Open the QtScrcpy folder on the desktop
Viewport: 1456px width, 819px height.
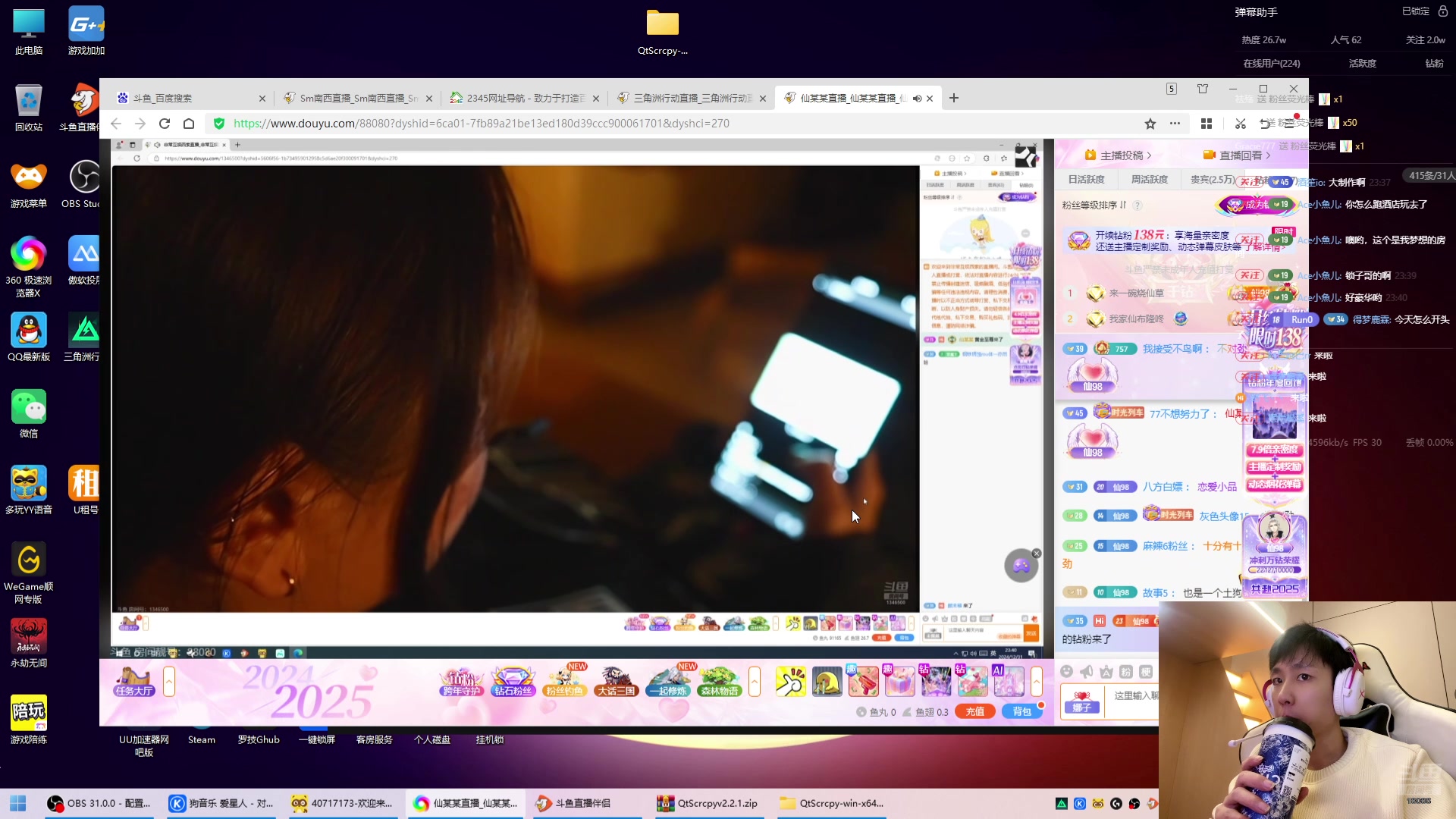pyautogui.click(x=663, y=33)
